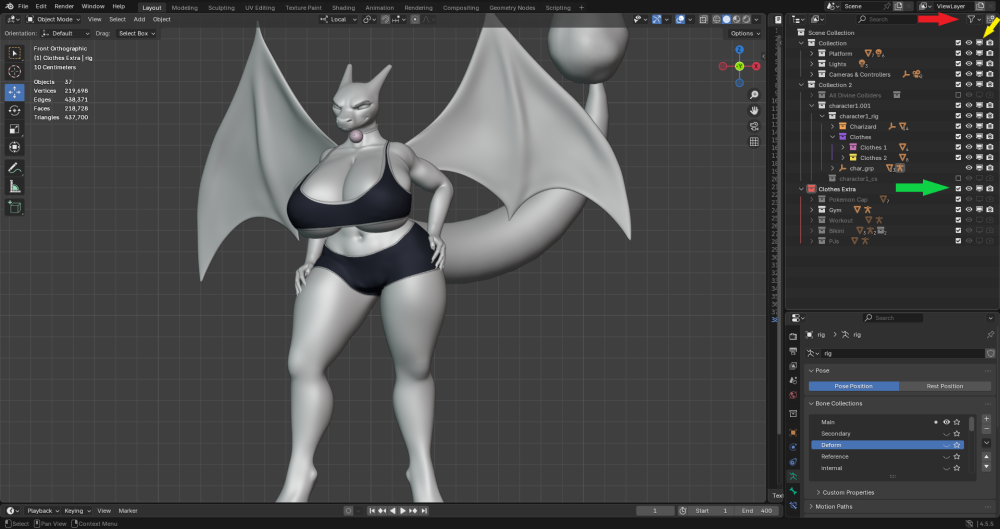Select the Select Box tool in toolbar
Viewport: 1000px width, 529px height.
(x=15, y=53)
